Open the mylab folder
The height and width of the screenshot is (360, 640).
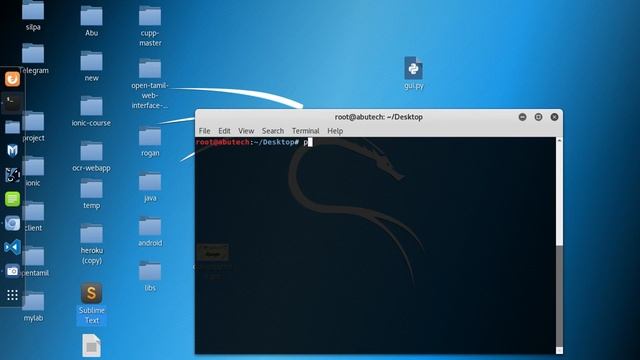click(33, 301)
